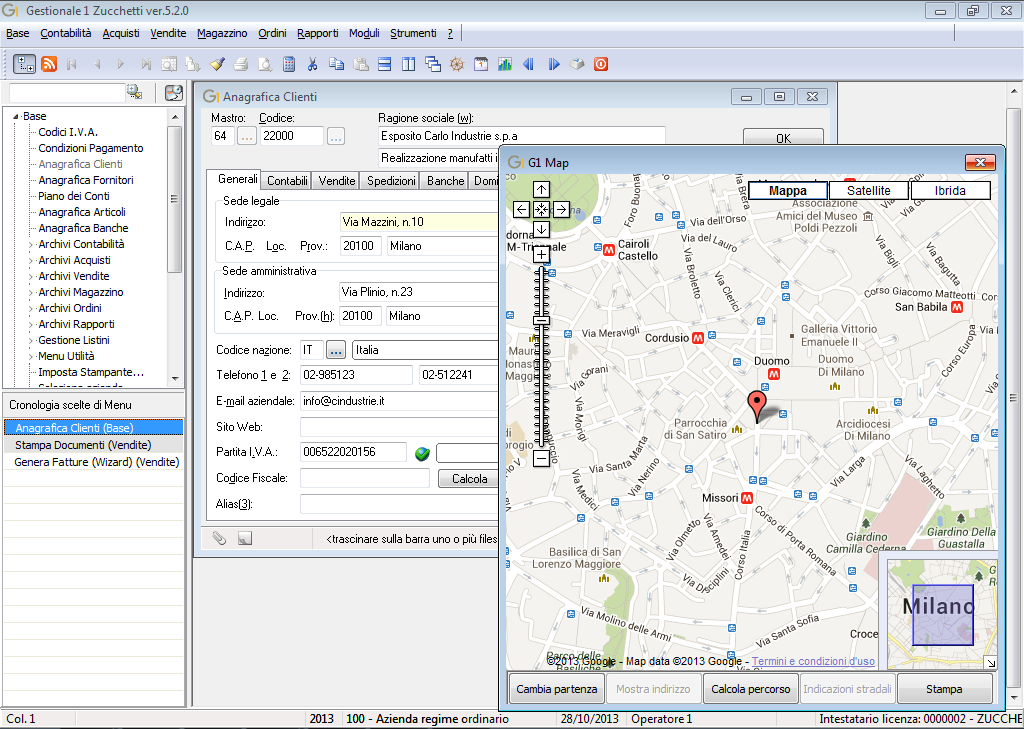1024x729 pixels.
Task: Click the scissors cut icon
Action: 313,64
